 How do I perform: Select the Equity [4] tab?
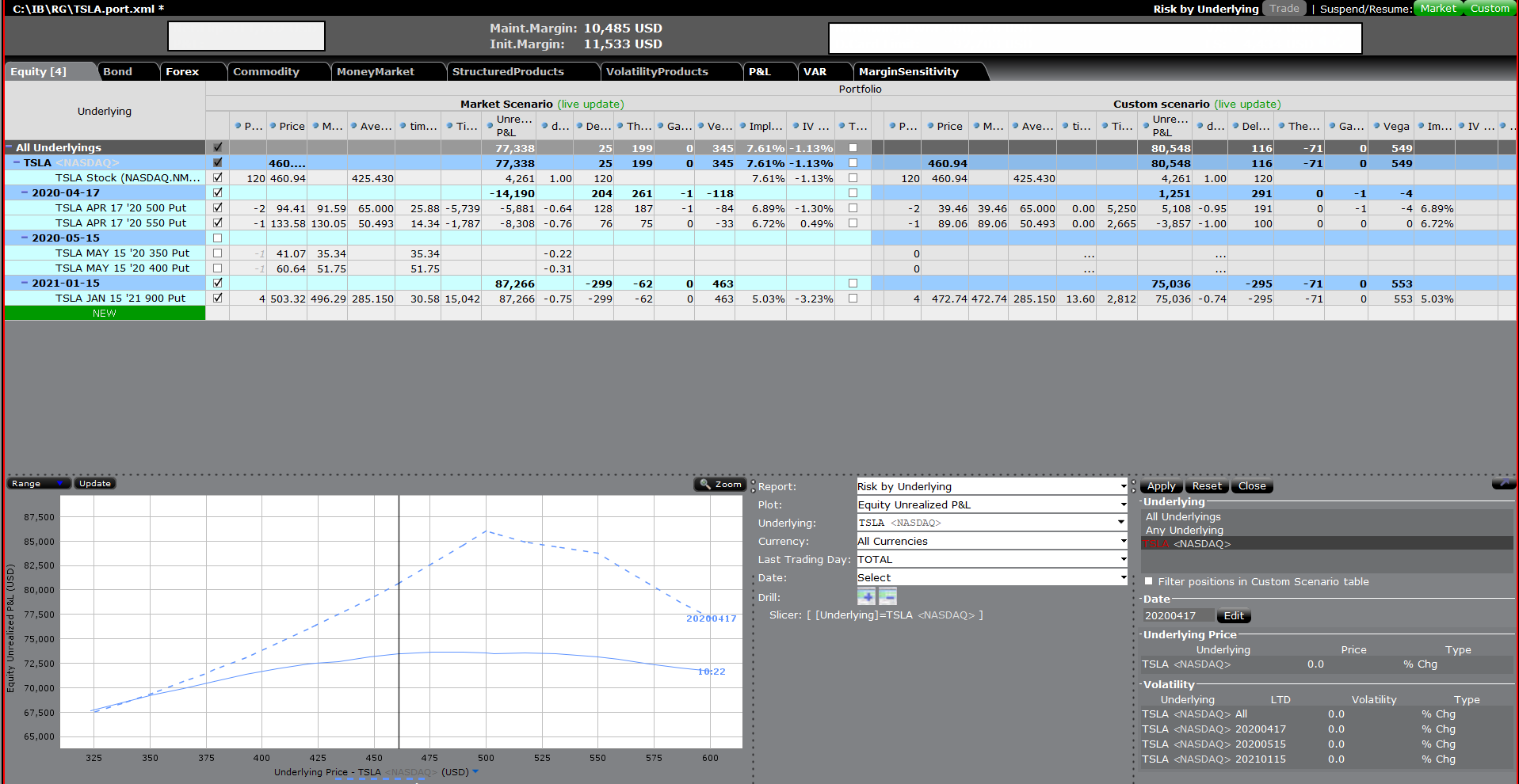(x=49, y=71)
